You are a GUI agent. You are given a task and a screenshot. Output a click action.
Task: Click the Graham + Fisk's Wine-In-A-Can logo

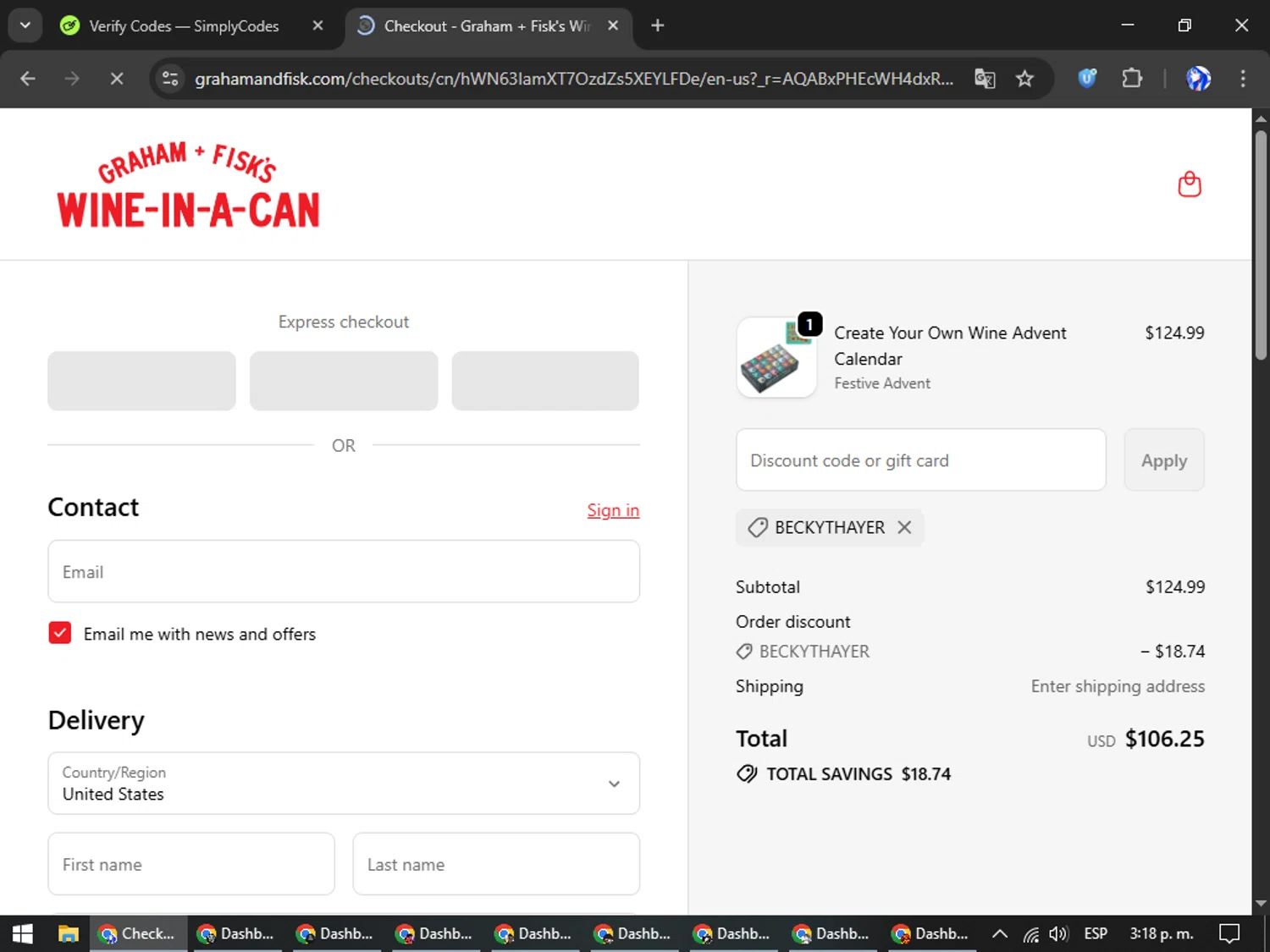[188, 185]
